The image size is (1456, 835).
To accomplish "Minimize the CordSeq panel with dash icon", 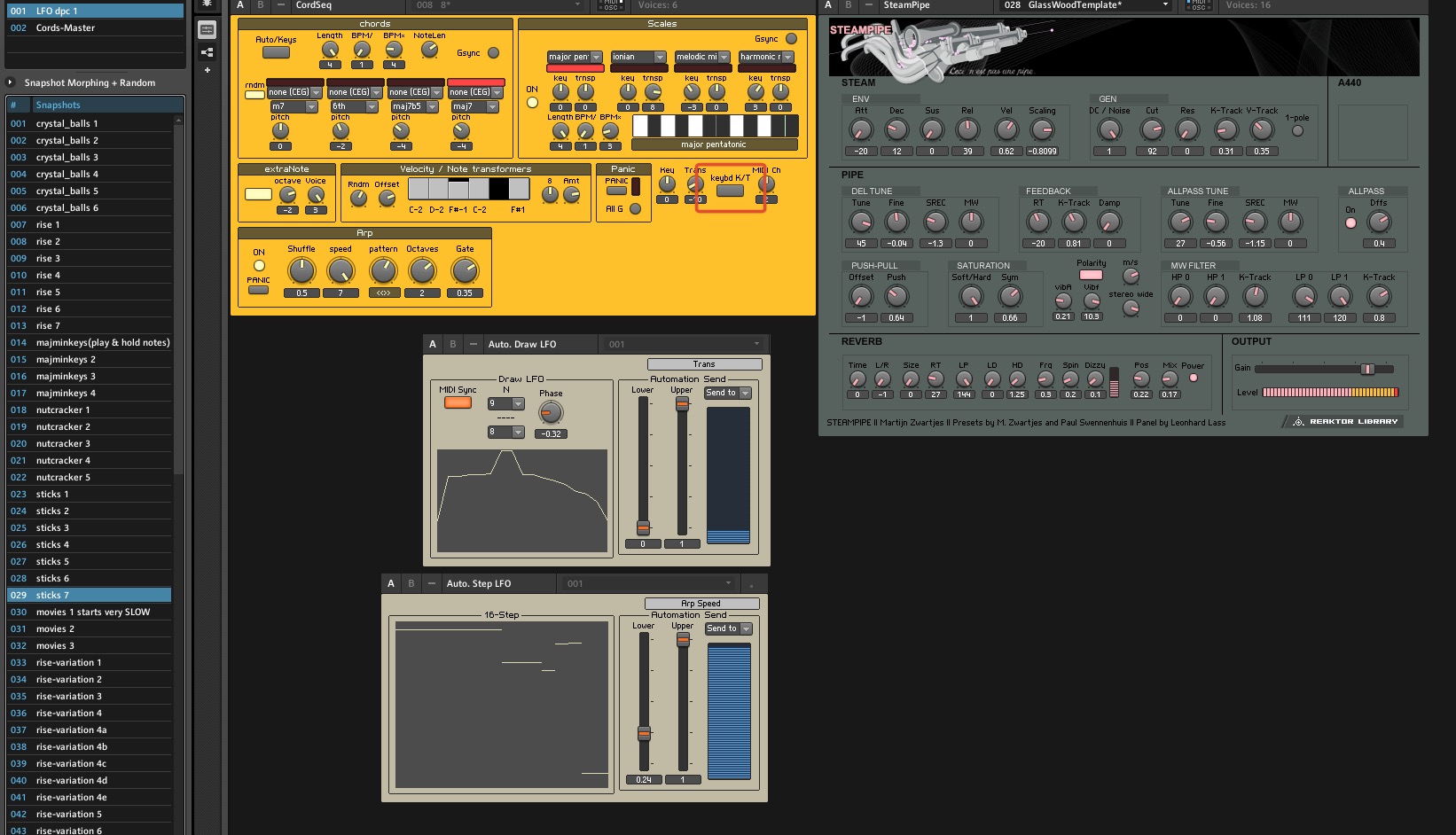I will [281, 5].
